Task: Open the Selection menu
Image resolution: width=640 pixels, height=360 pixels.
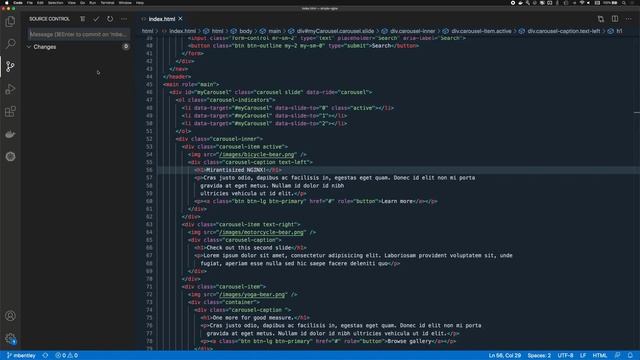Action: [x=56, y=2]
